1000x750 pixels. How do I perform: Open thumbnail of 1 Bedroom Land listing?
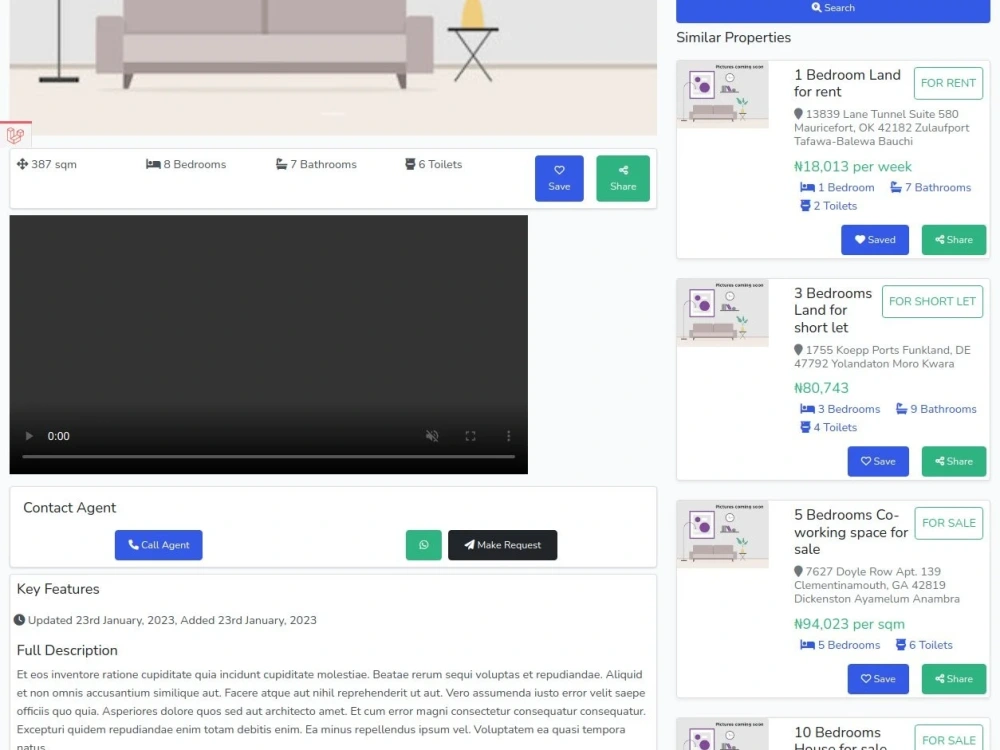723,94
